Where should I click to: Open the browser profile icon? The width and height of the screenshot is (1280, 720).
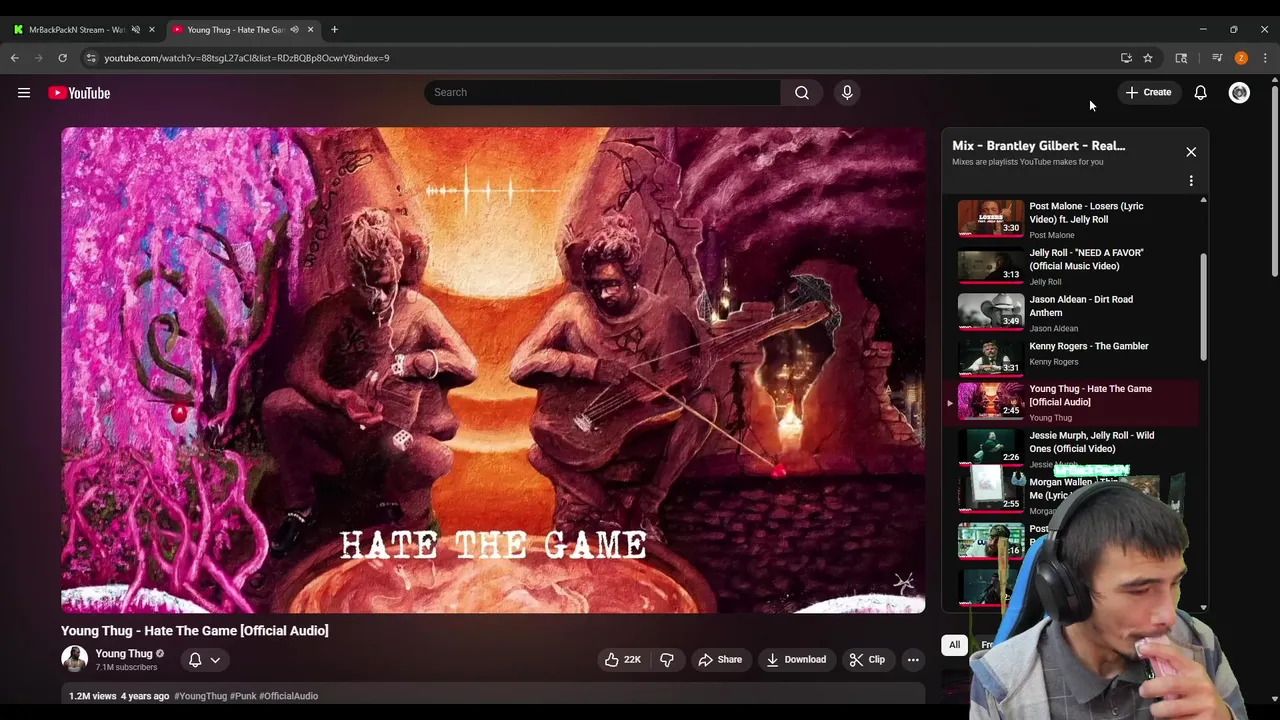pyautogui.click(x=1241, y=58)
